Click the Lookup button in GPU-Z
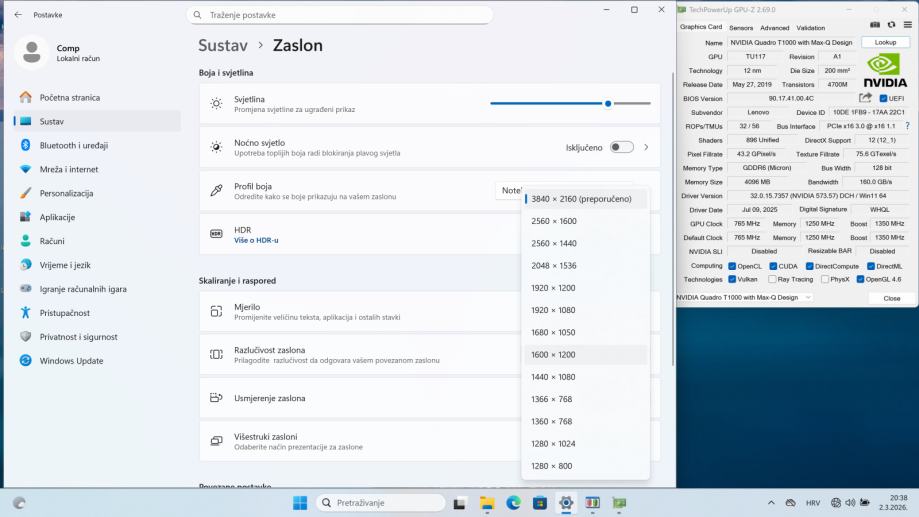This screenshot has width=919, height=517. pyautogui.click(x=885, y=42)
